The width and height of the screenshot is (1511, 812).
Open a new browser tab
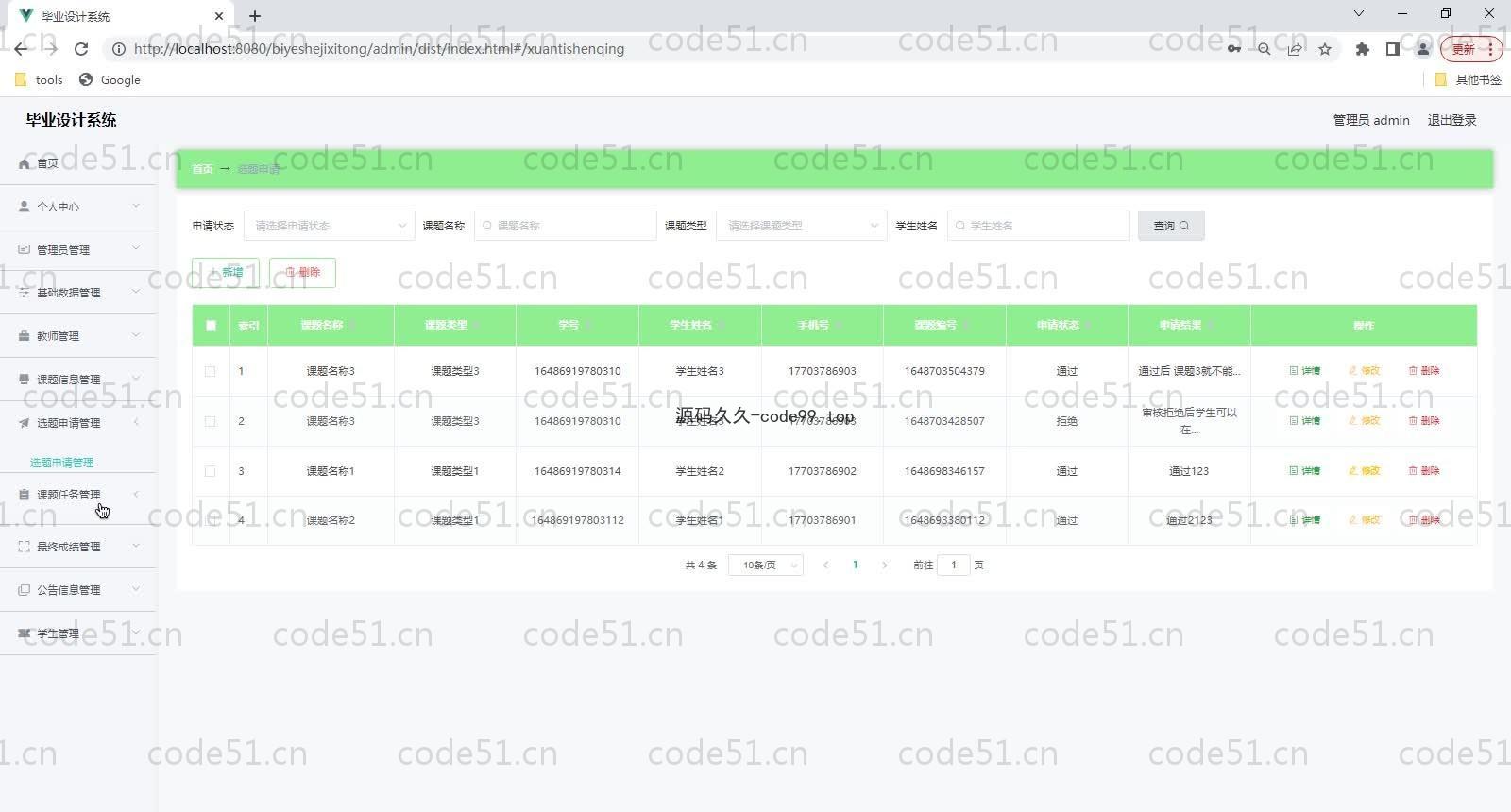click(x=255, y=16)
